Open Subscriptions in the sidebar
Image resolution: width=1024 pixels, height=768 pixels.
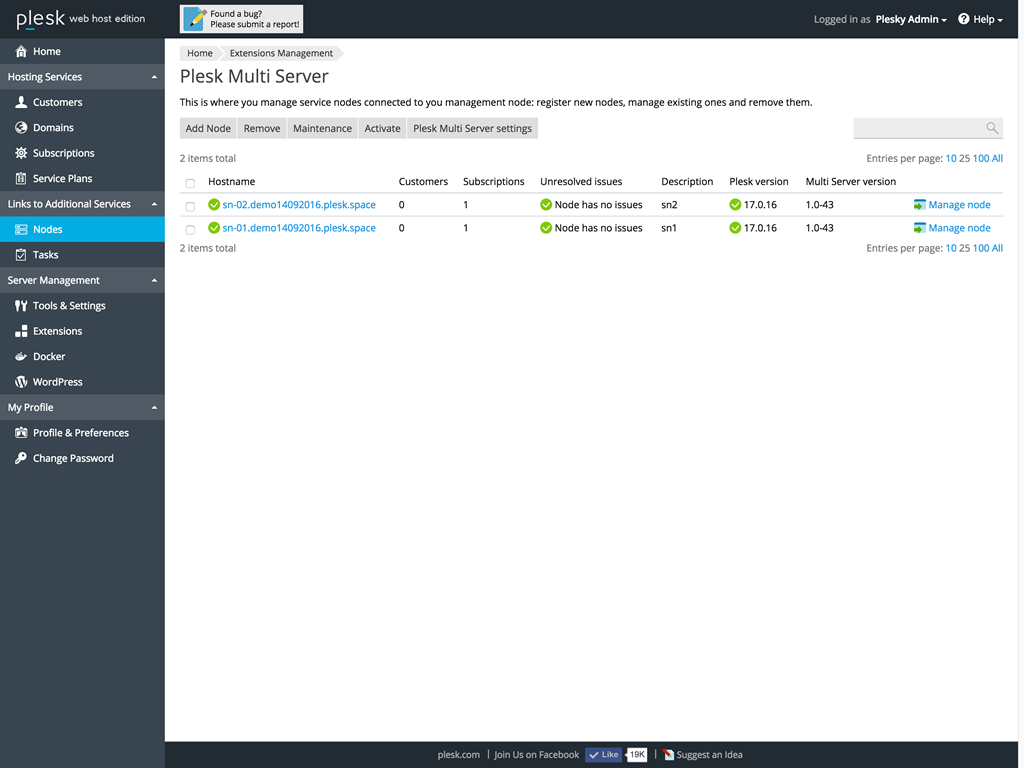(x=63, y=153)
